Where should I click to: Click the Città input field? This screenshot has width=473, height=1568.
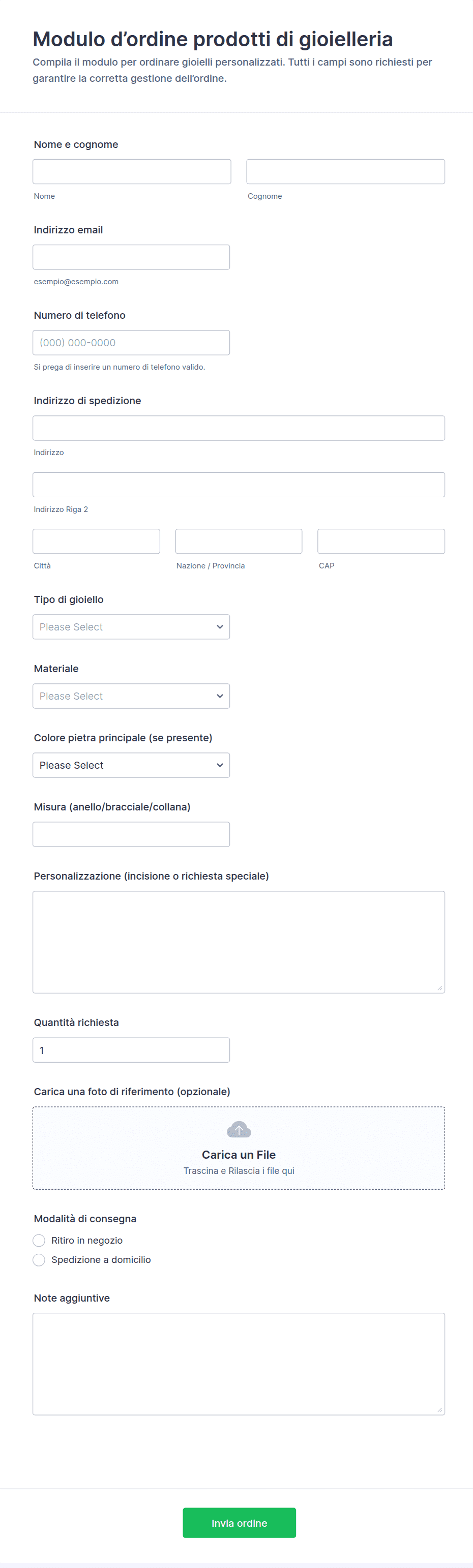pos(96,541)
